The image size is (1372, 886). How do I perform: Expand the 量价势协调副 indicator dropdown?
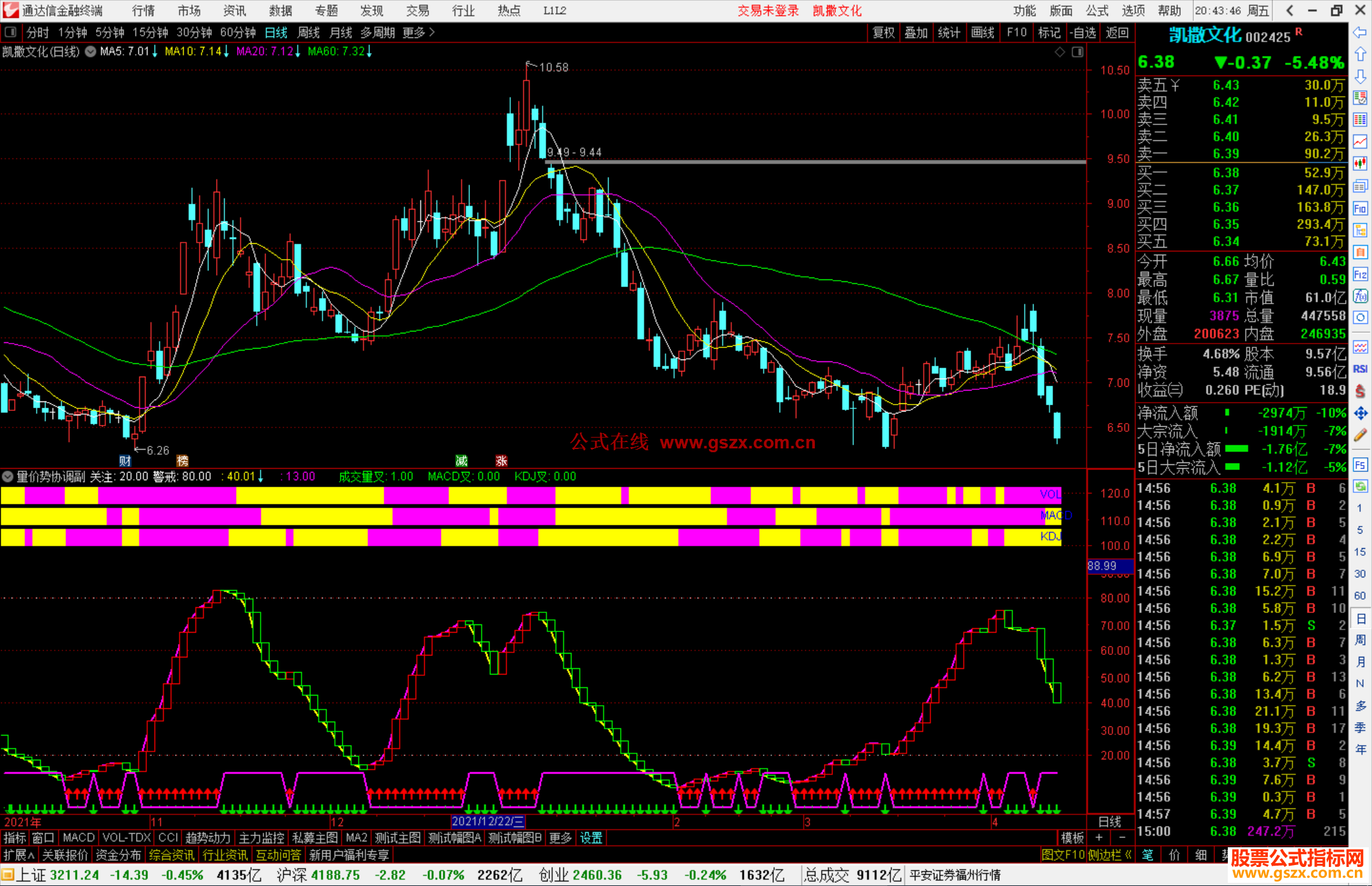(x=8, y=476)
